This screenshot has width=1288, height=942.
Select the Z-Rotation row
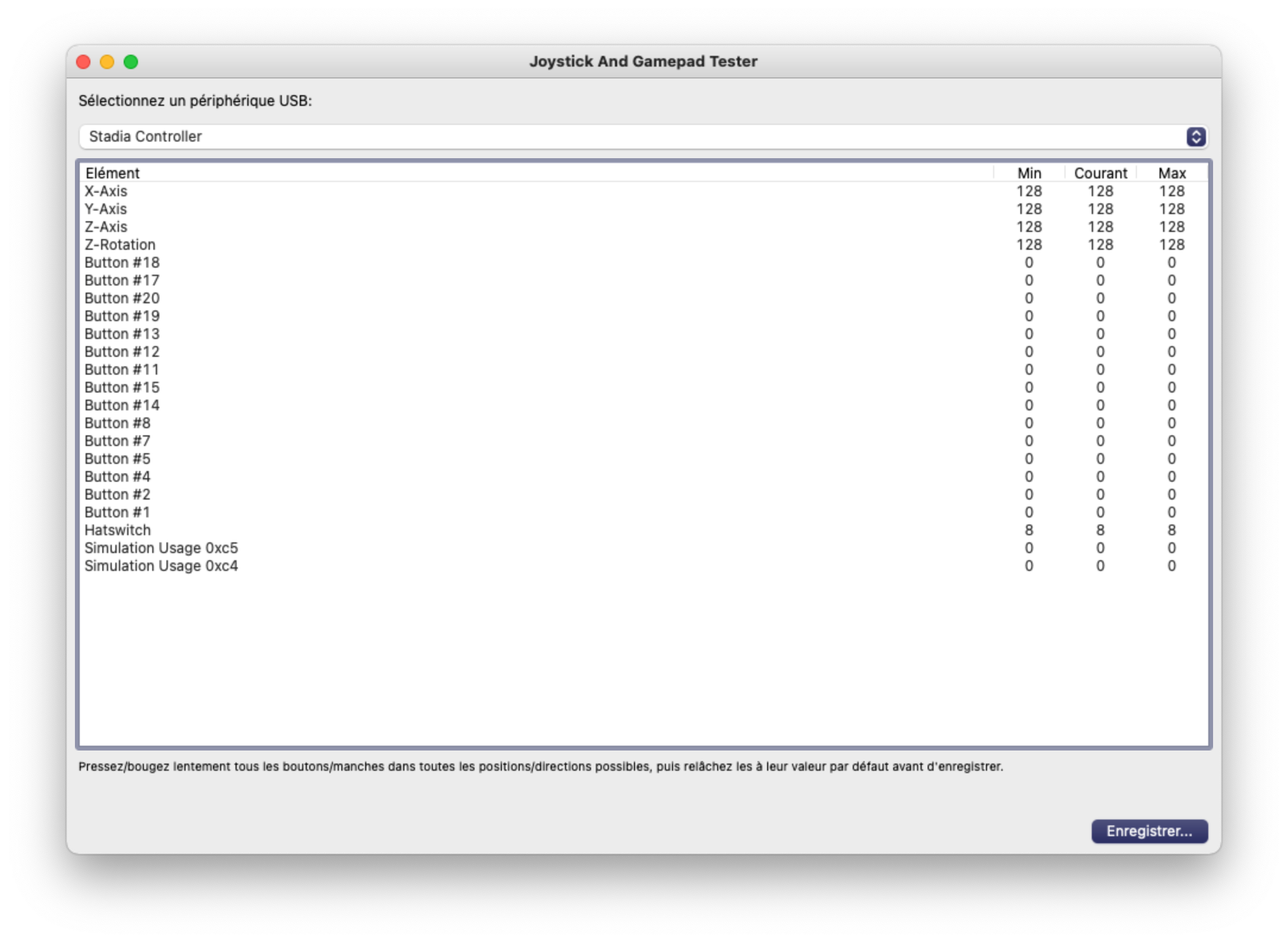click(x=643, y=244)
